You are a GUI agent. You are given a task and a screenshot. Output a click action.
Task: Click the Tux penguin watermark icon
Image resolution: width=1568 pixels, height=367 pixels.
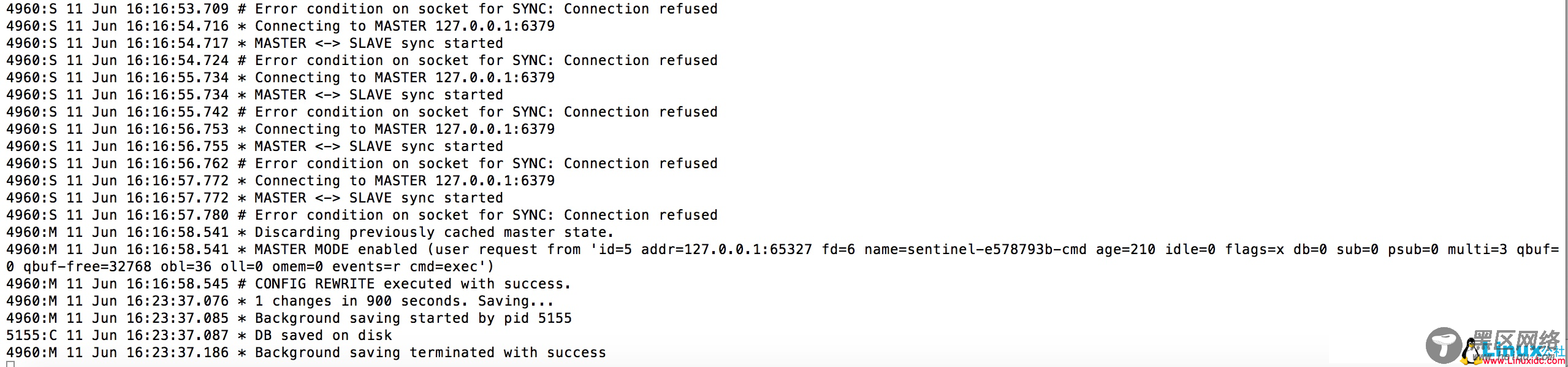click(x=1471, y=351)
